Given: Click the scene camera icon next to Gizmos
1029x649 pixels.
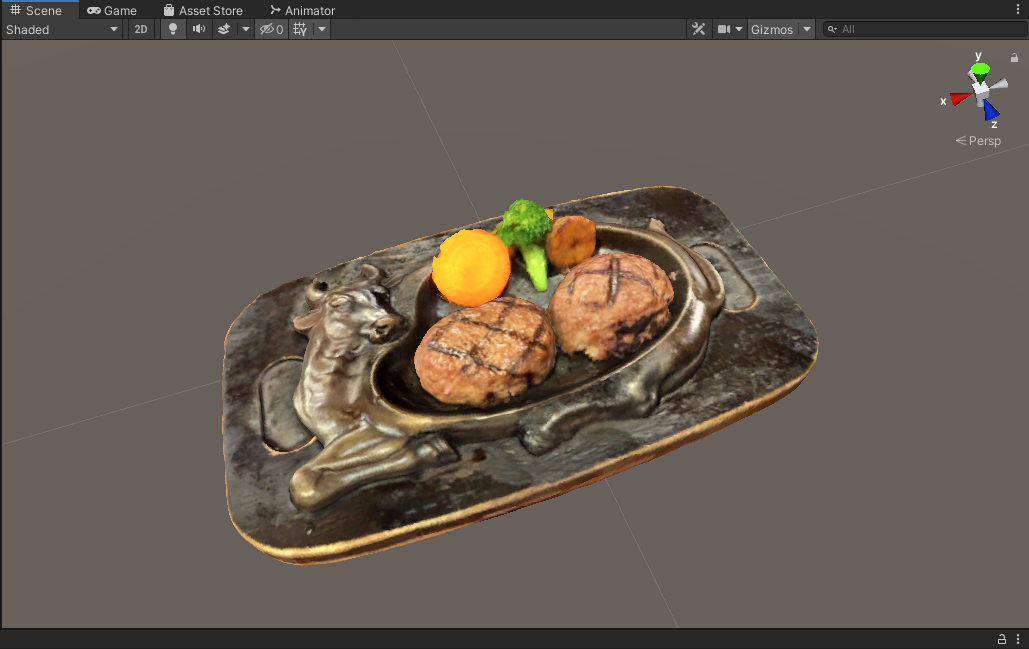Looking at the screenshot, I should (724, 29).
